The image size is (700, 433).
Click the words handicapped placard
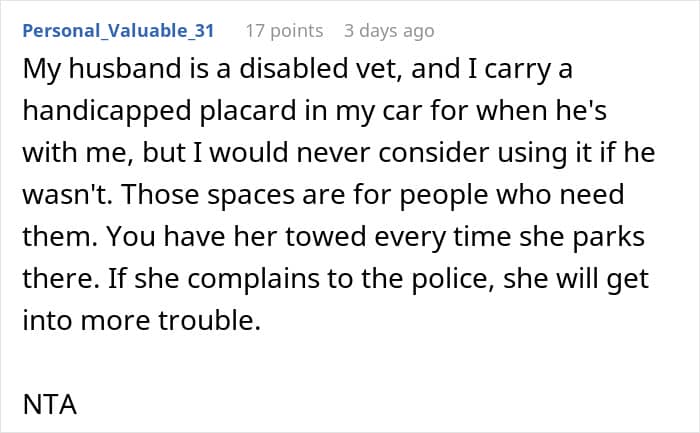tap(159, 112)
